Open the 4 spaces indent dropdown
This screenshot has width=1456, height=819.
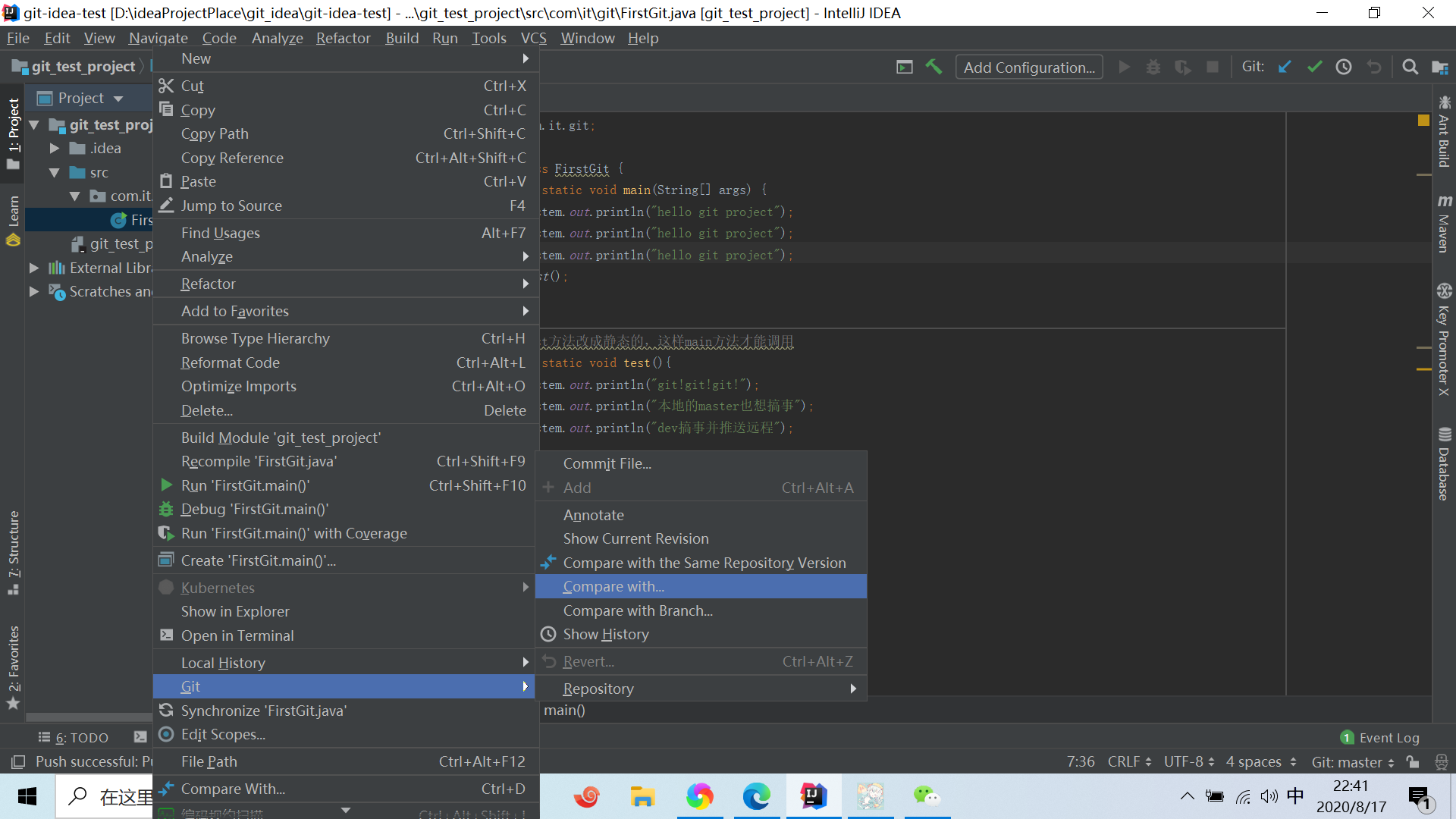pyautogui.click(x=1261, y=761)
